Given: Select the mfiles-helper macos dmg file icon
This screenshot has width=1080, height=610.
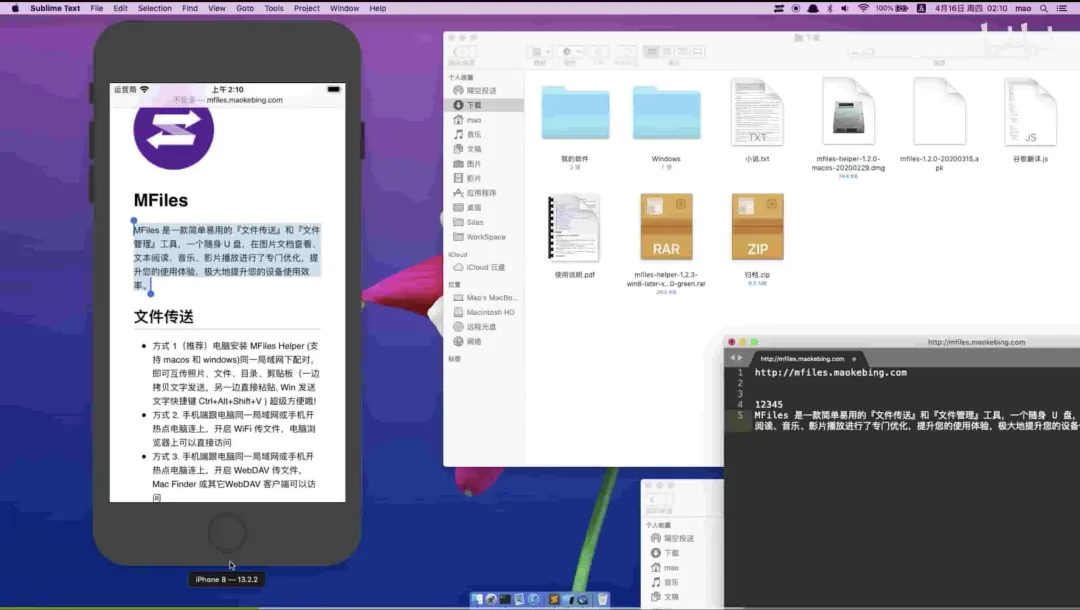Looking at the screenshot, I should (848, 112).
